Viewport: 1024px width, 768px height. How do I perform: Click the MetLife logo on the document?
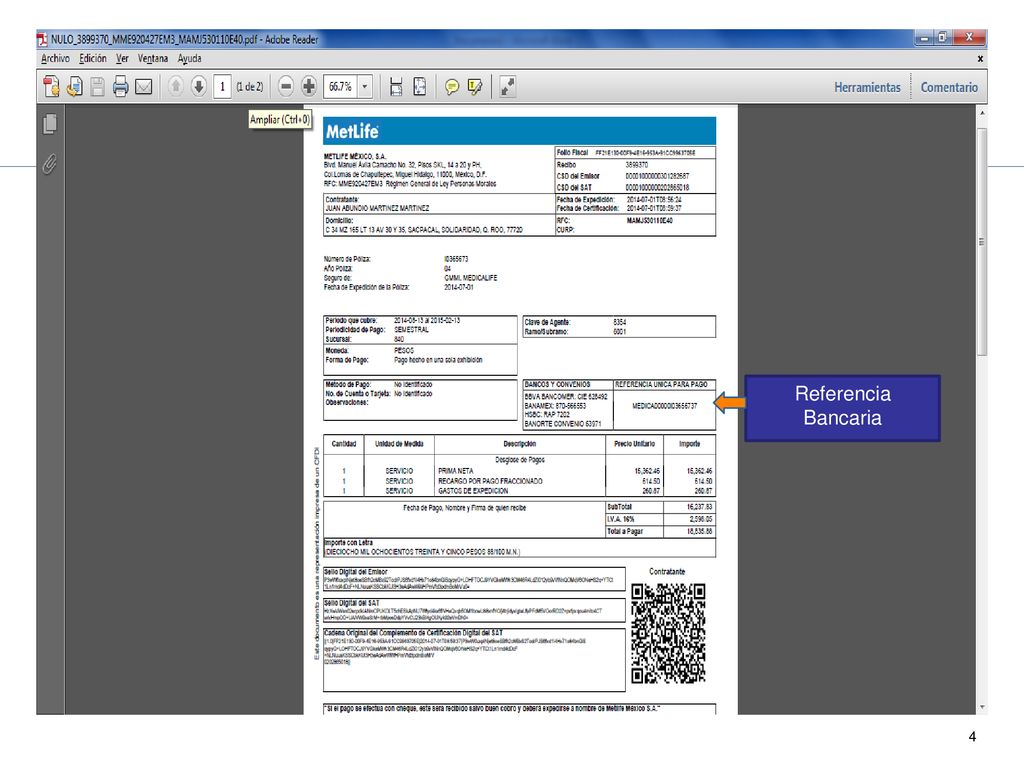point(352,132)
